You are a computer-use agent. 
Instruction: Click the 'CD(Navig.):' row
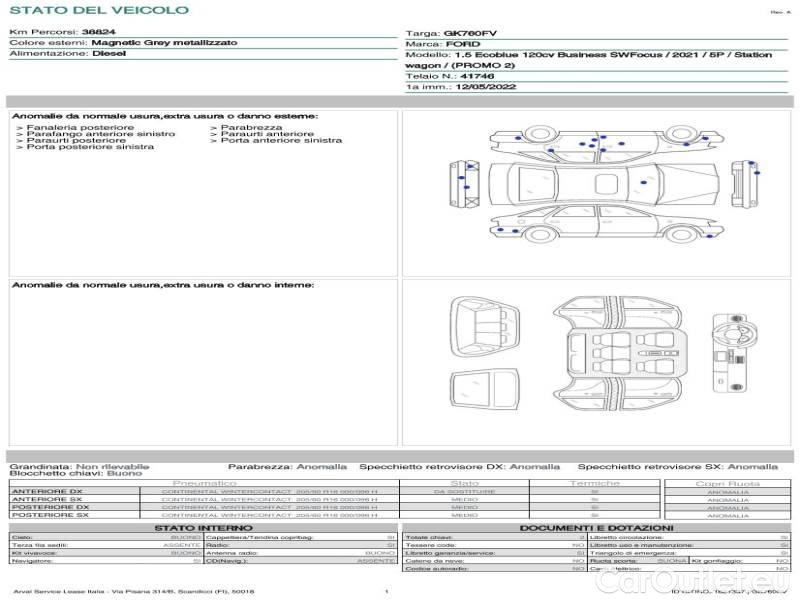301,561
